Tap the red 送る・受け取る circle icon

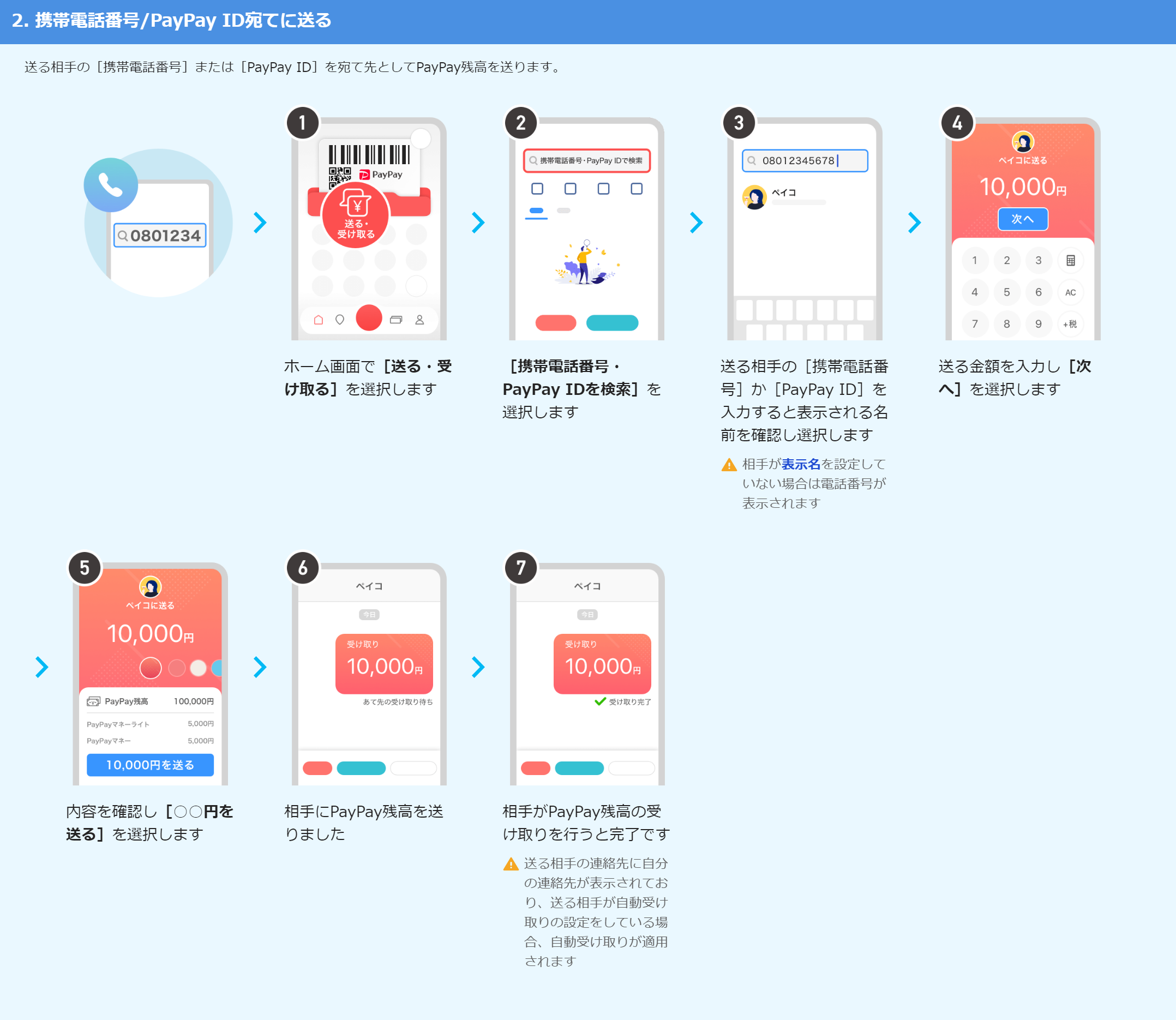tap(356, 215)
